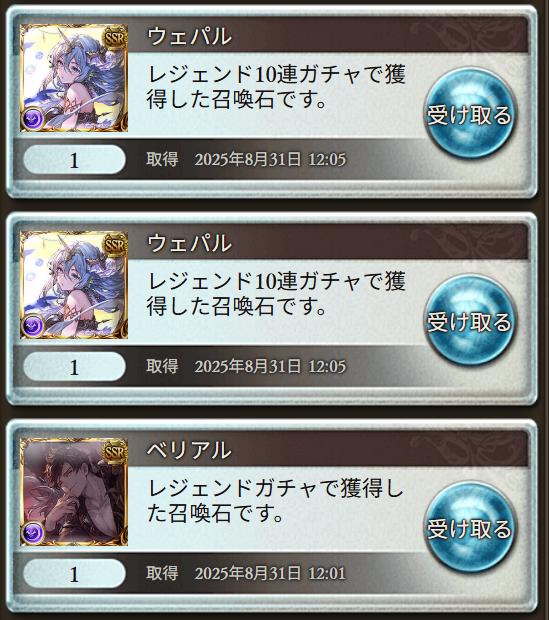This screenshot has height=620, width=549.
Task: Select the first ウェパル name header
Action: coord(189,36)
